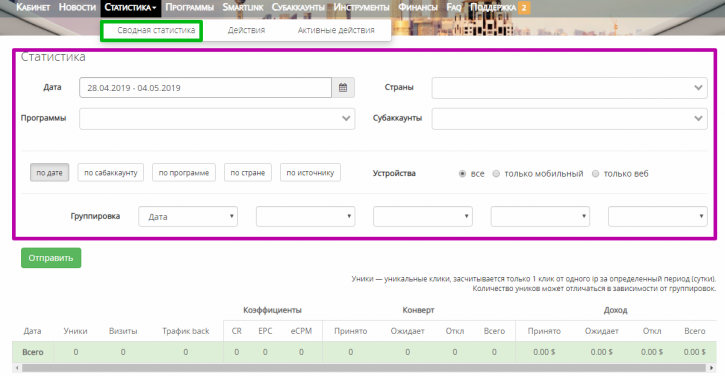Open the calendar date picker icon
This screenshot has width=725, height=376.
click(x=343, y=87)
